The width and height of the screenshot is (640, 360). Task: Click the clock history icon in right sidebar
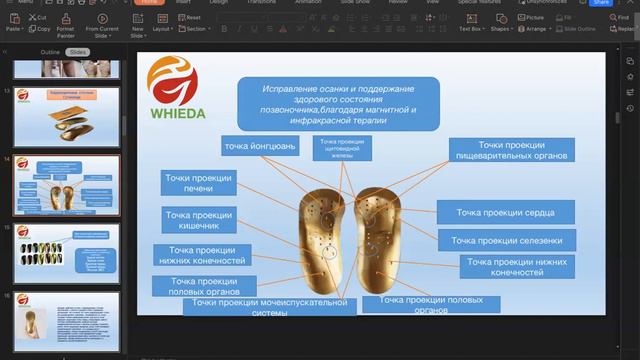click(x=630, y=108)
